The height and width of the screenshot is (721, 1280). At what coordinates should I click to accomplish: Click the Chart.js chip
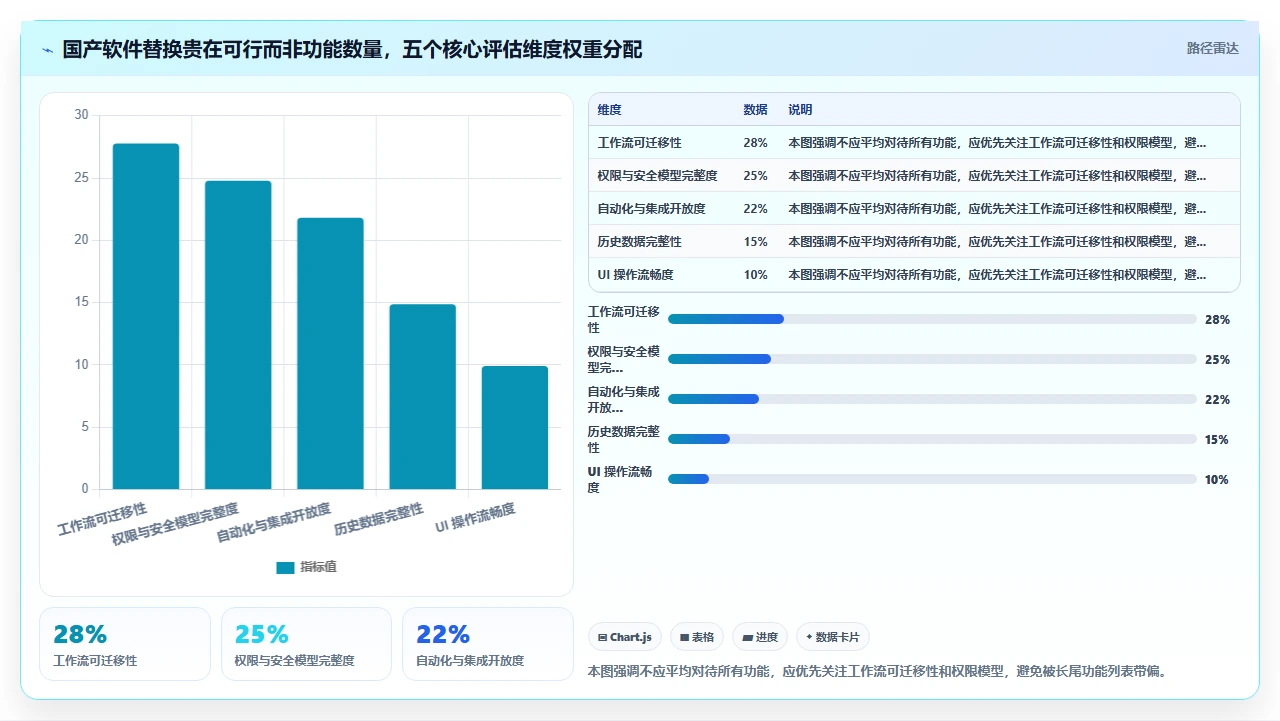tap(625, 637)
